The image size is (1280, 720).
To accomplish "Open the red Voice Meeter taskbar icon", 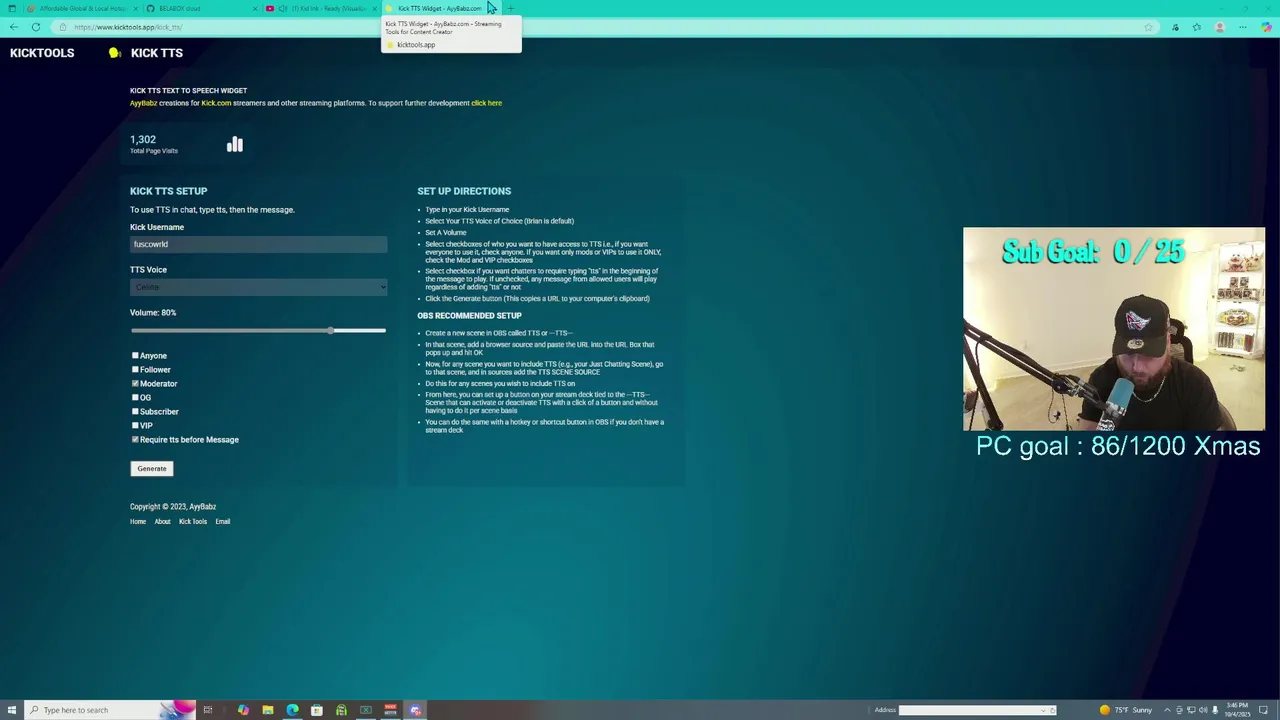I will (390, 710).
